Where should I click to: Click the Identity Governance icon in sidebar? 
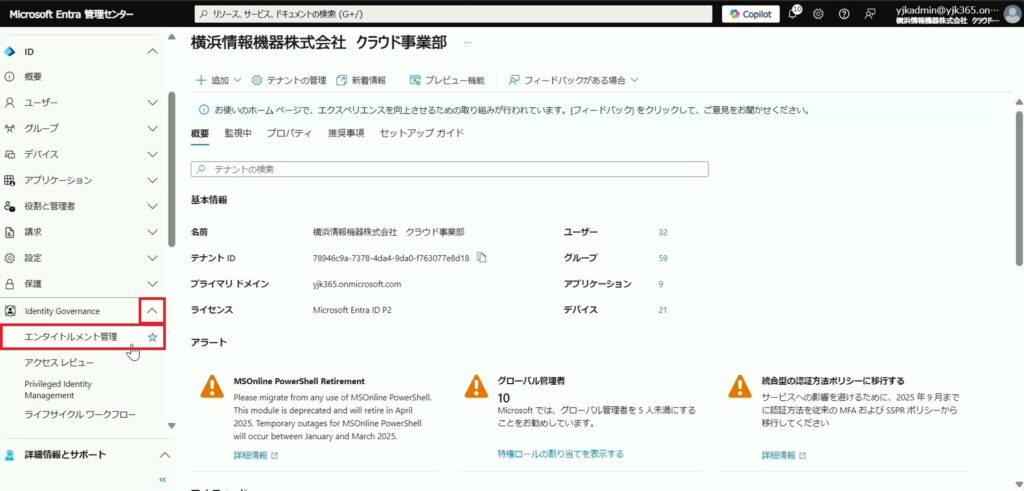pyautogui.click(x=9, y=311)
